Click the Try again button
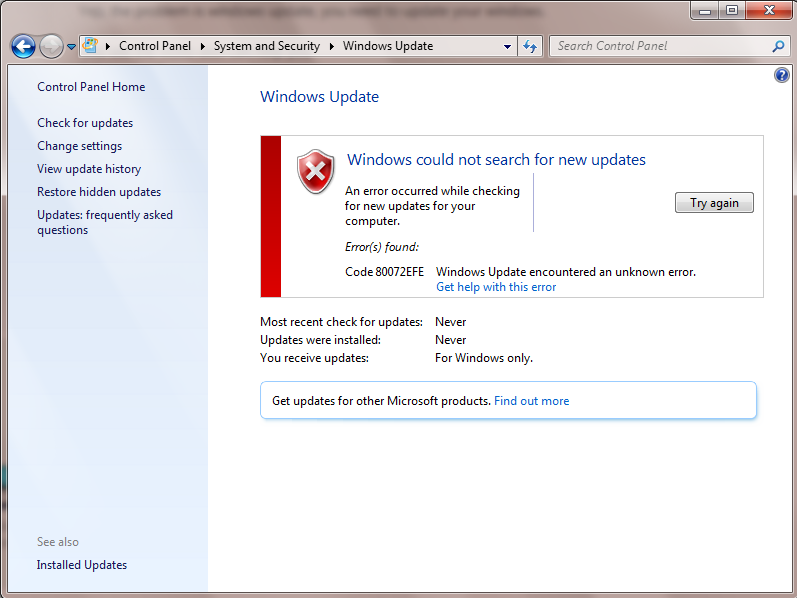The height and width of the screenshot is (598, 797). pyautogui.click(x=714, y=203)
